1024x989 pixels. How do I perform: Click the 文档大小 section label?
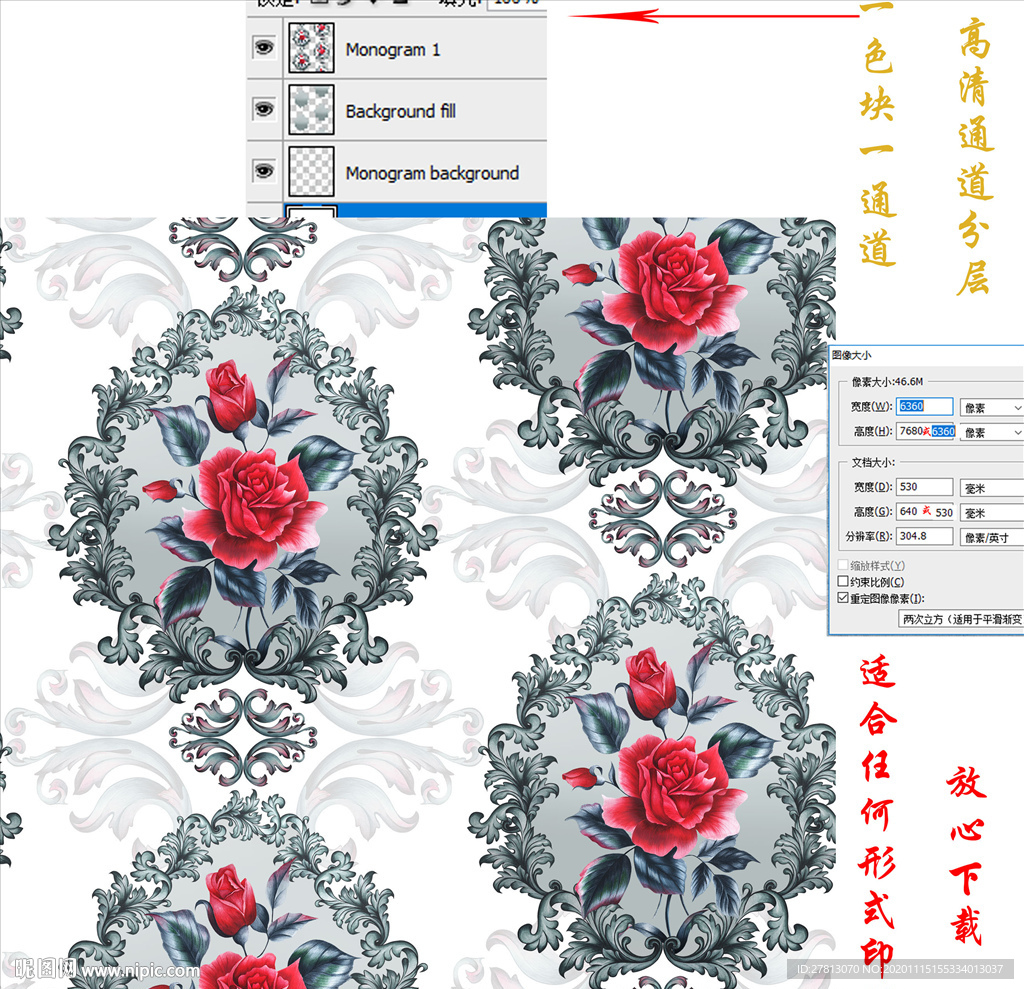tap(873, 462)
